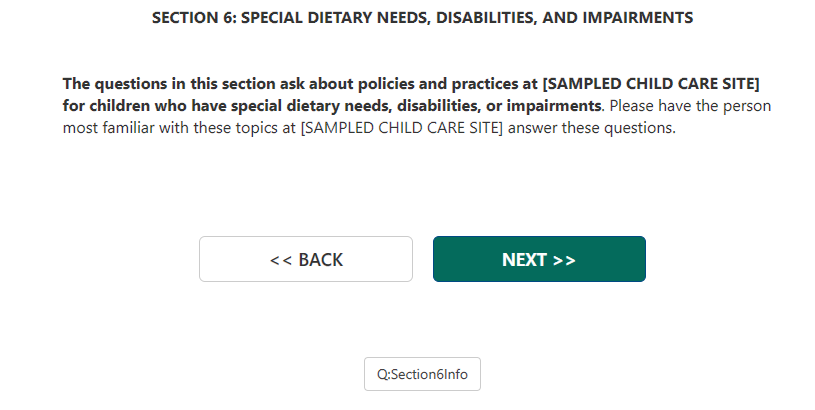Click the sentence starting "Please have the person"
The width and height of the screenshot is (815, 410).
pyautogui.click(x=689, y=105)
